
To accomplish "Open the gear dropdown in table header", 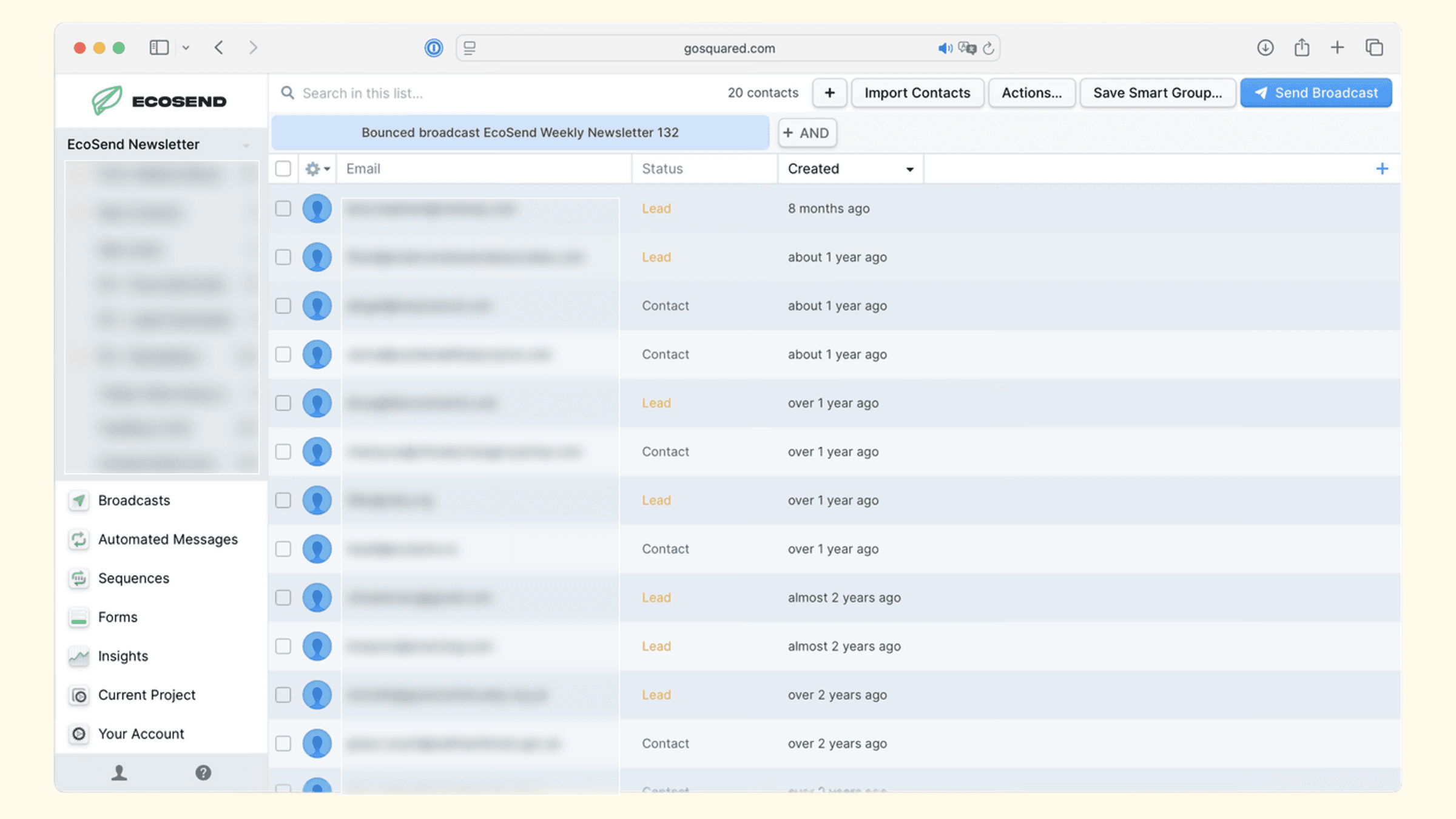I will coord(317,169).
